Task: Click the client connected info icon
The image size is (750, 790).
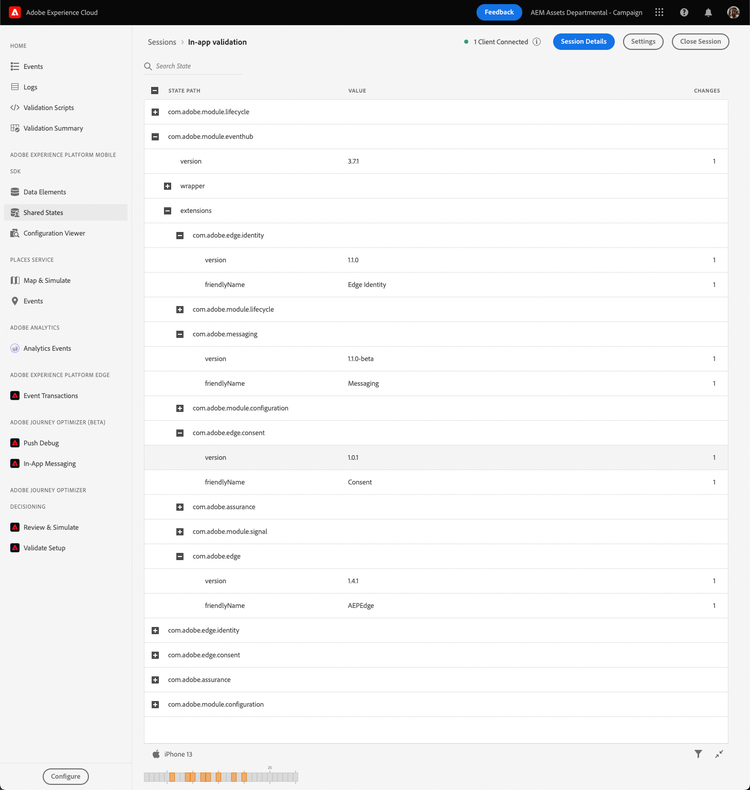Action: (537, 42)
